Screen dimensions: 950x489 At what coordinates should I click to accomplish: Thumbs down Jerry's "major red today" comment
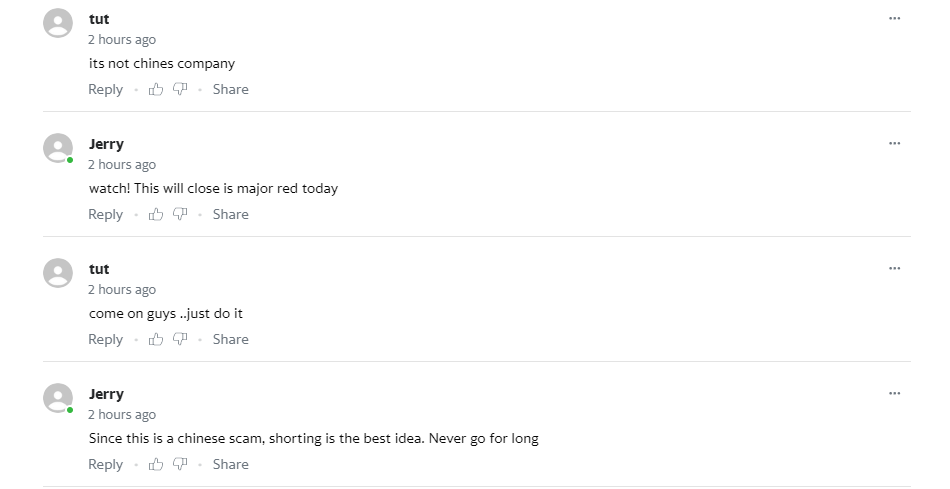[x=180, y=215]
